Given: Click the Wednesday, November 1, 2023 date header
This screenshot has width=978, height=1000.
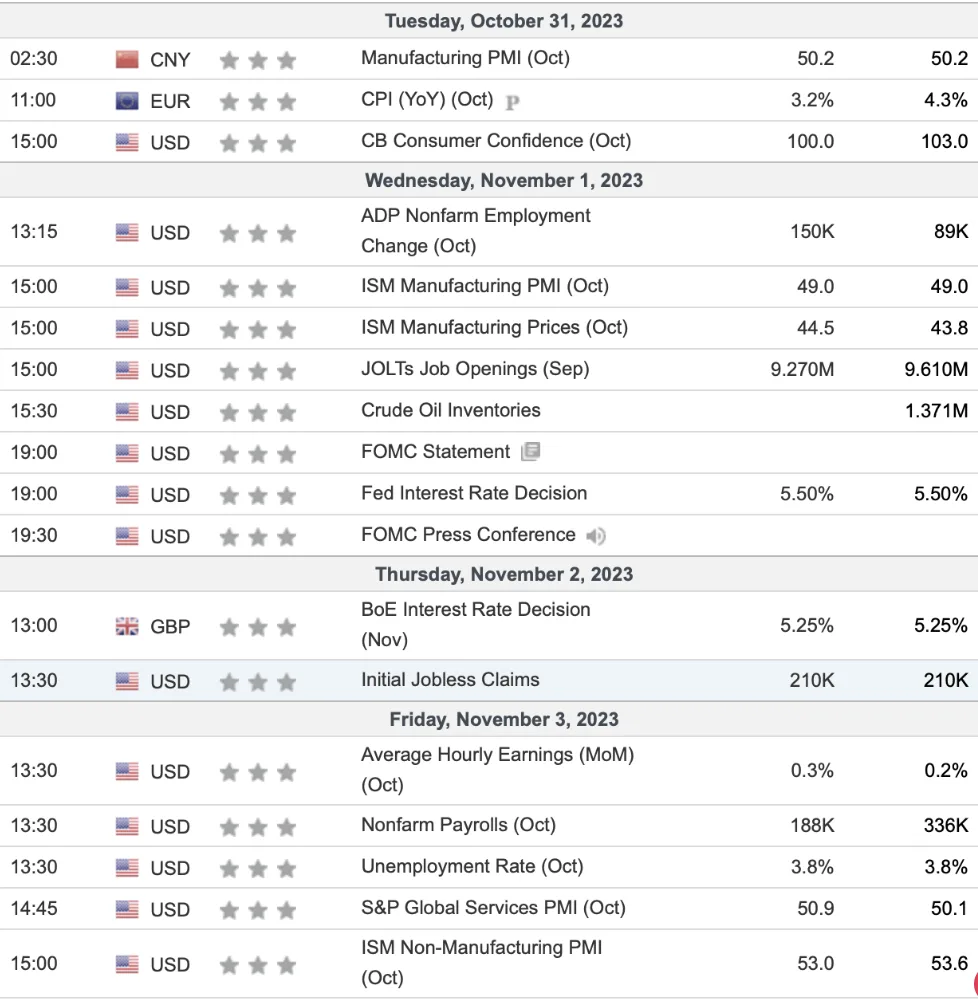Looking at the screenshot, I should coord(504,180).
